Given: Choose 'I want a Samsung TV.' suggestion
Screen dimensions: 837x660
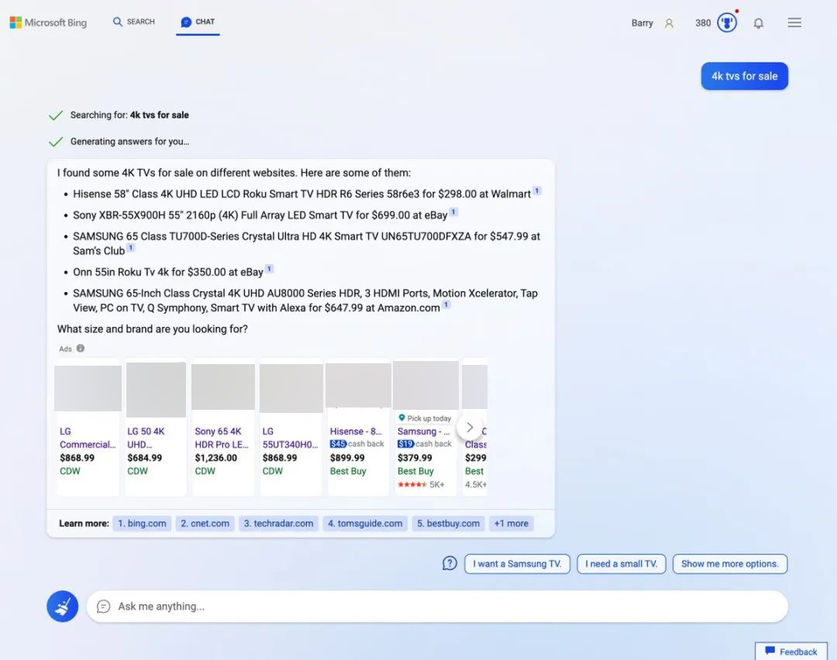Looking at the screenshot, I should click(x=517, y=564).
